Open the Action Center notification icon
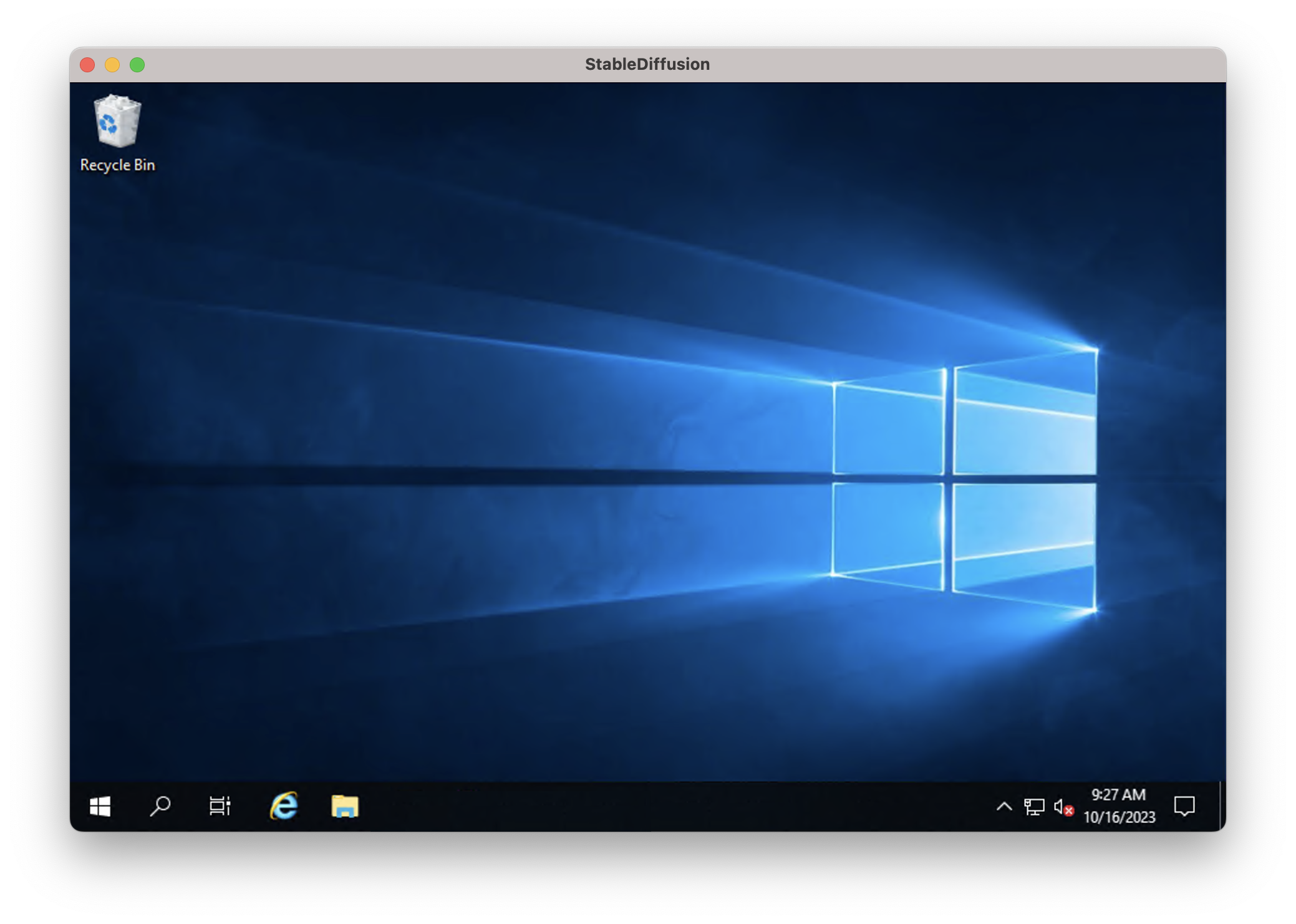1296x924 pixels. coord(1184,806)
